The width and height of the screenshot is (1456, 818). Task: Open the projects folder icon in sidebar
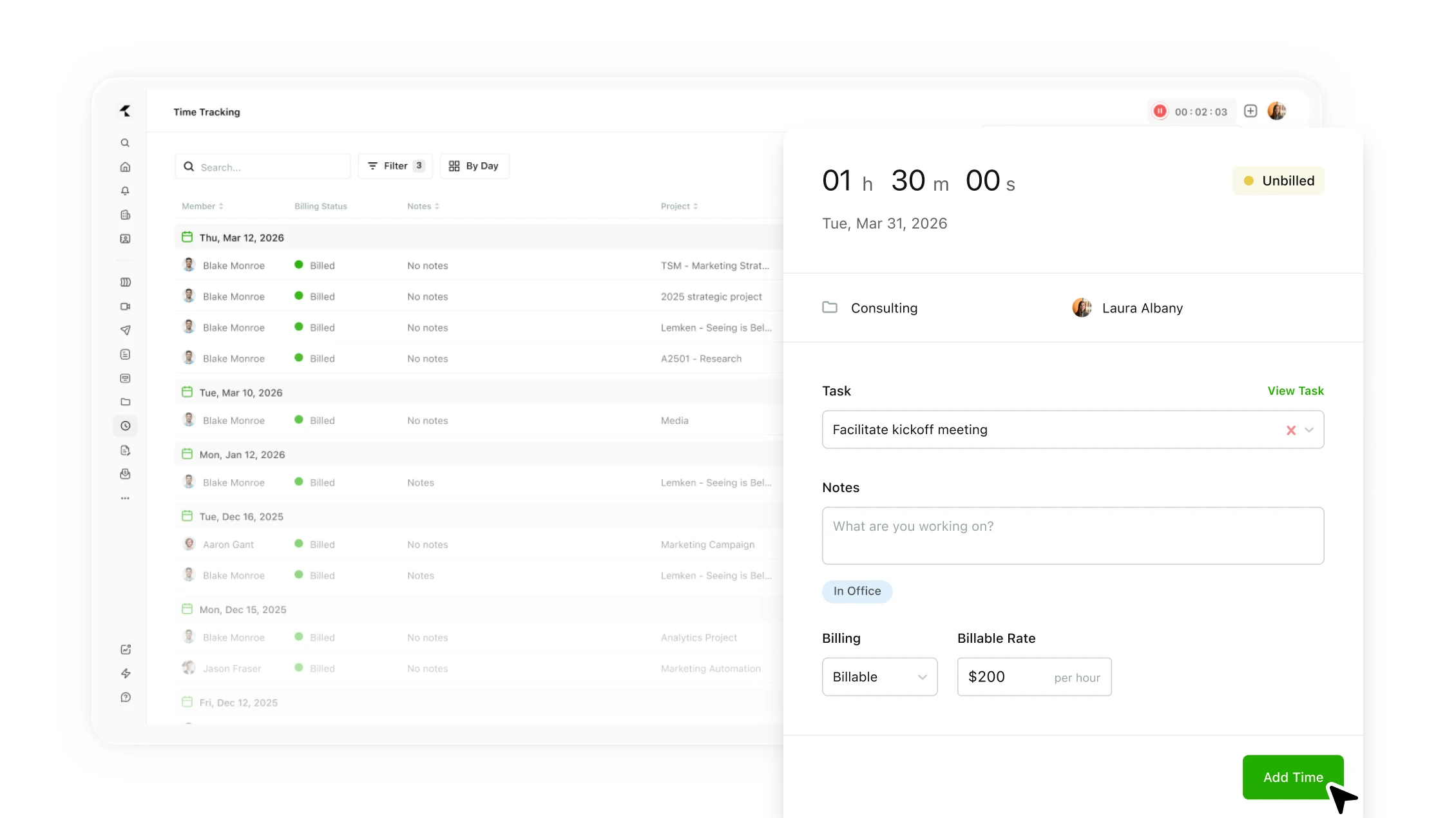[x=126, y=402]
